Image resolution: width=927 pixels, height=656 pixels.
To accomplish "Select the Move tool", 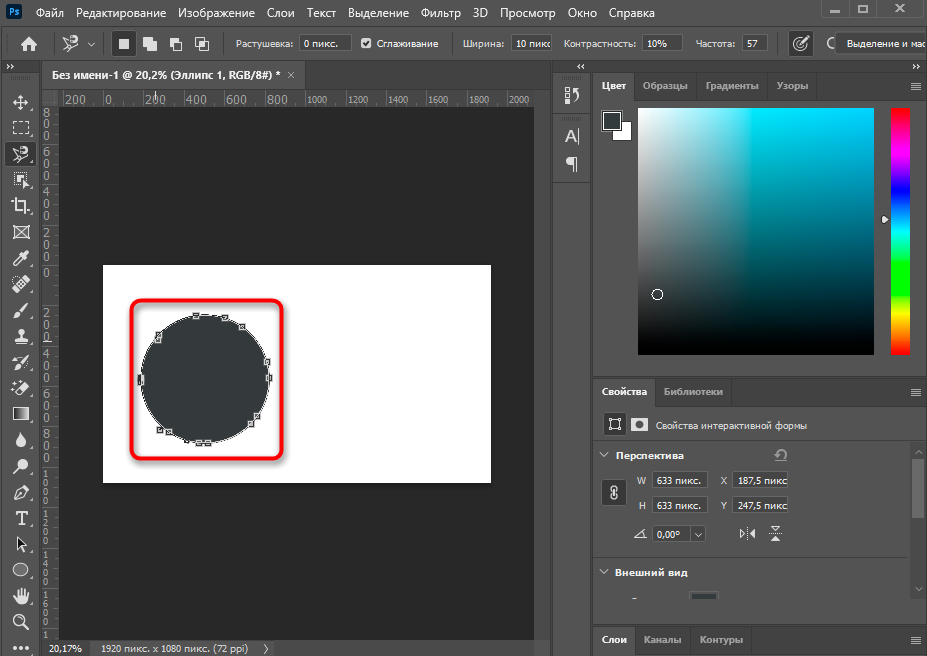I will point(20,102).
